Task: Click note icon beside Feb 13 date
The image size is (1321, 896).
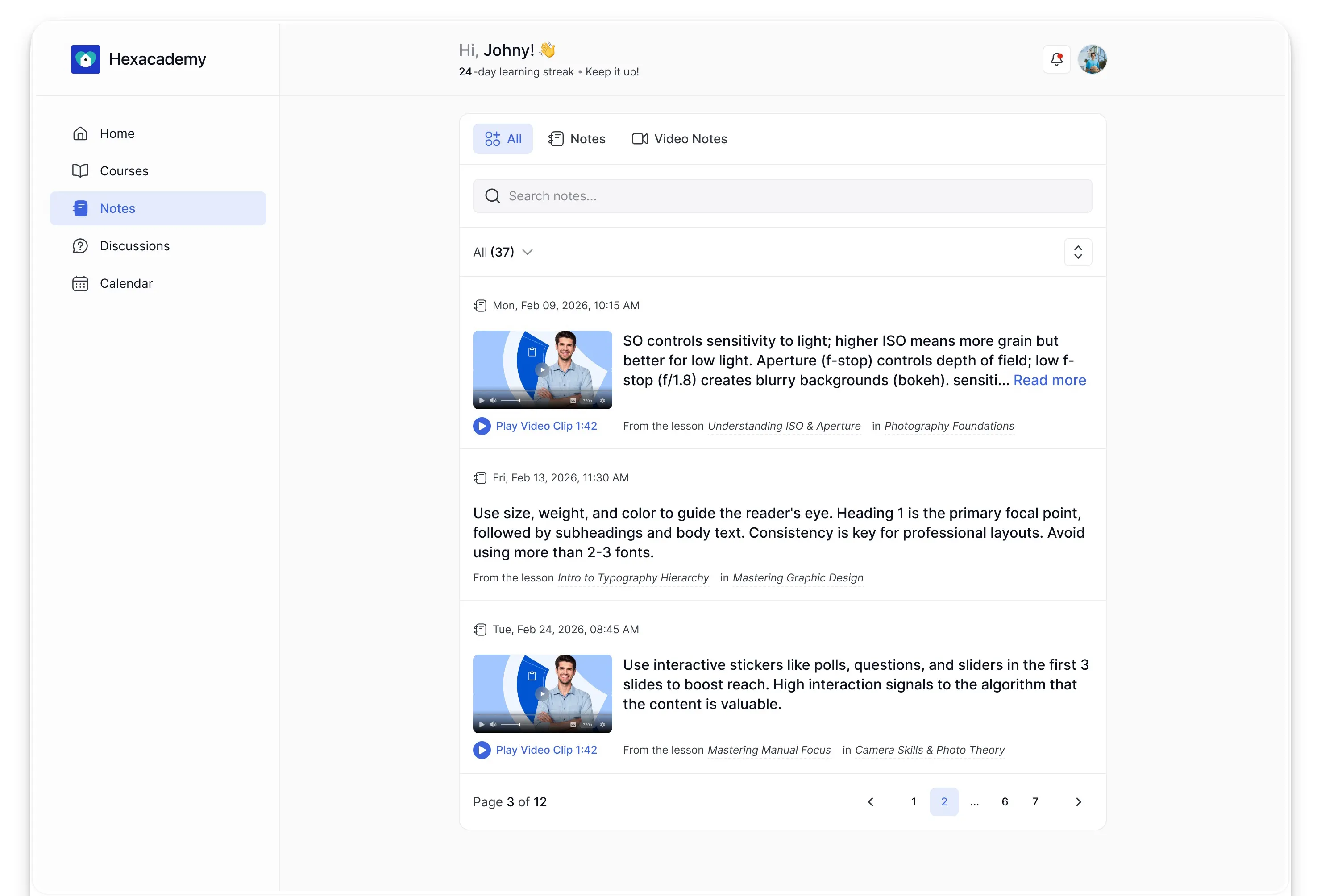Action: [480, 478]
